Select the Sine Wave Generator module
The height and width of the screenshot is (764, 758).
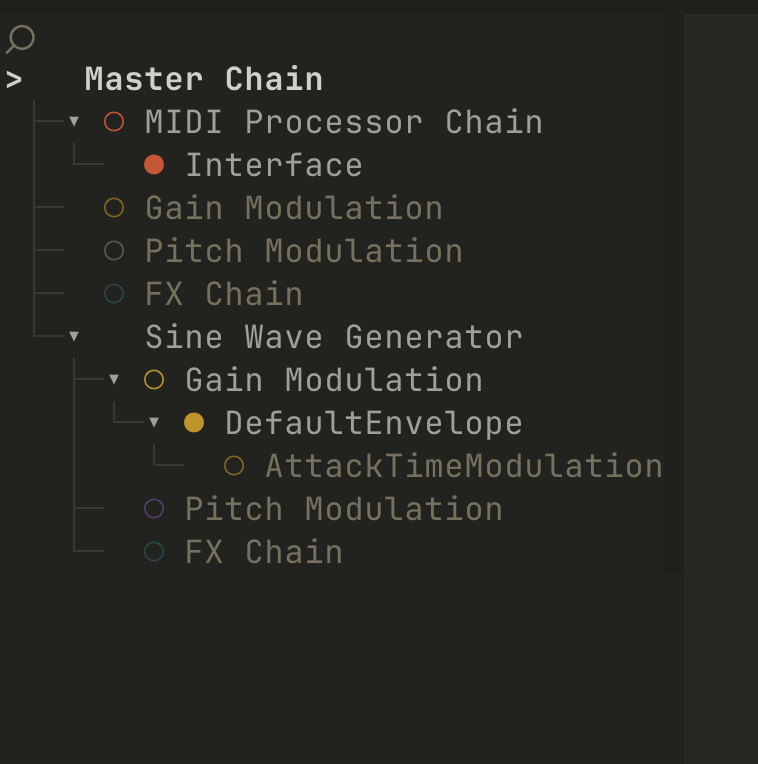[x=333, y=337]
